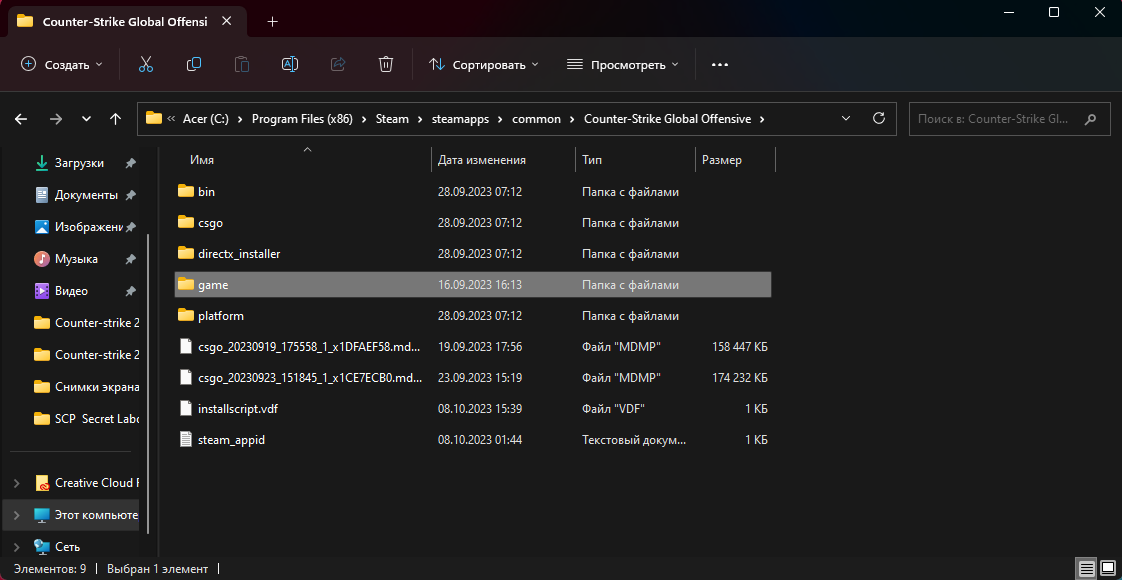Click the Создать button
The image size is (1122, 580).
(62, 64)
